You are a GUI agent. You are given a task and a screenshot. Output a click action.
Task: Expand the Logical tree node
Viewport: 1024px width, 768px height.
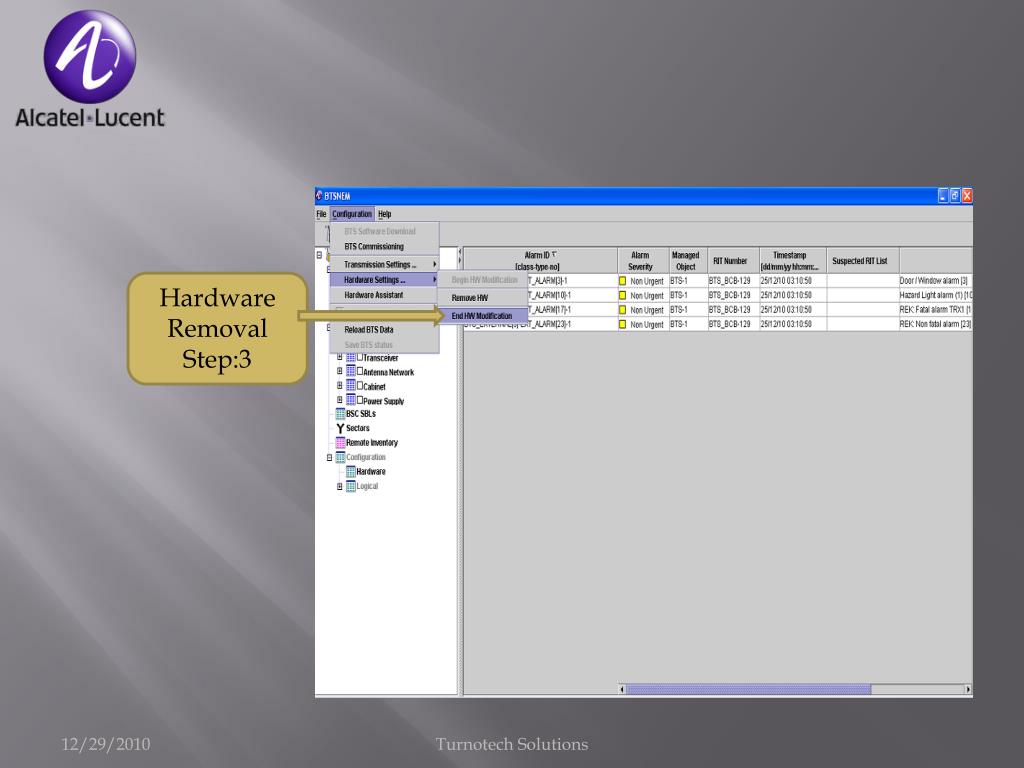pyautogui.click(x=340, y=487)
